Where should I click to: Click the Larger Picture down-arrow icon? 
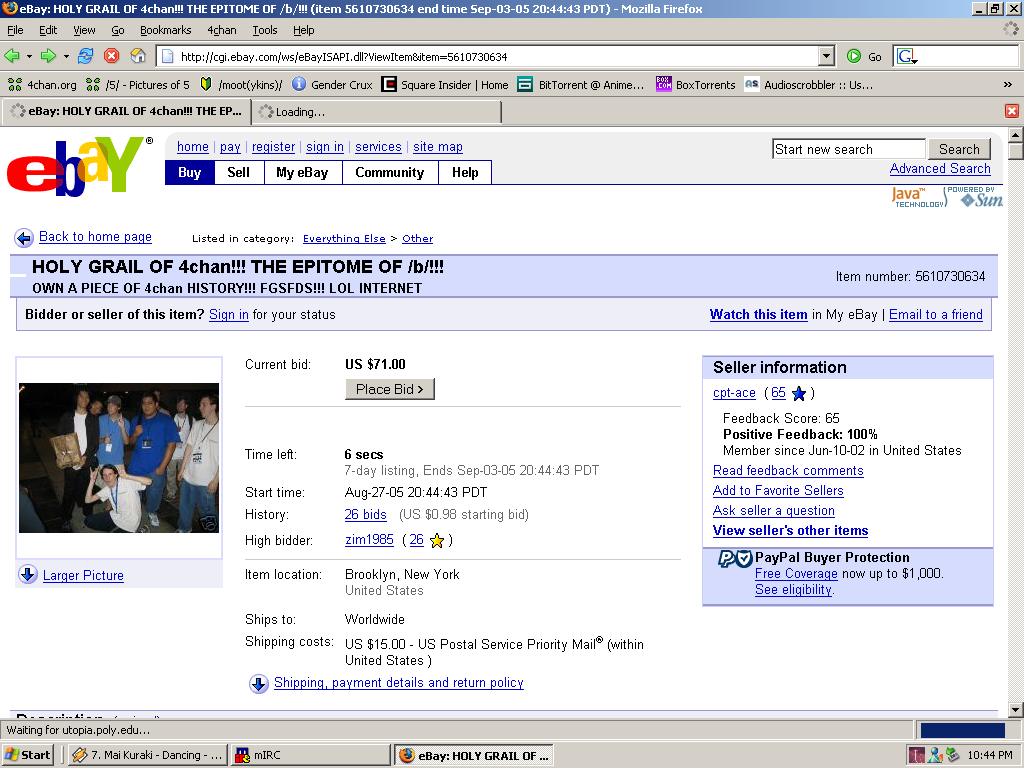click(x=27, y=575)
